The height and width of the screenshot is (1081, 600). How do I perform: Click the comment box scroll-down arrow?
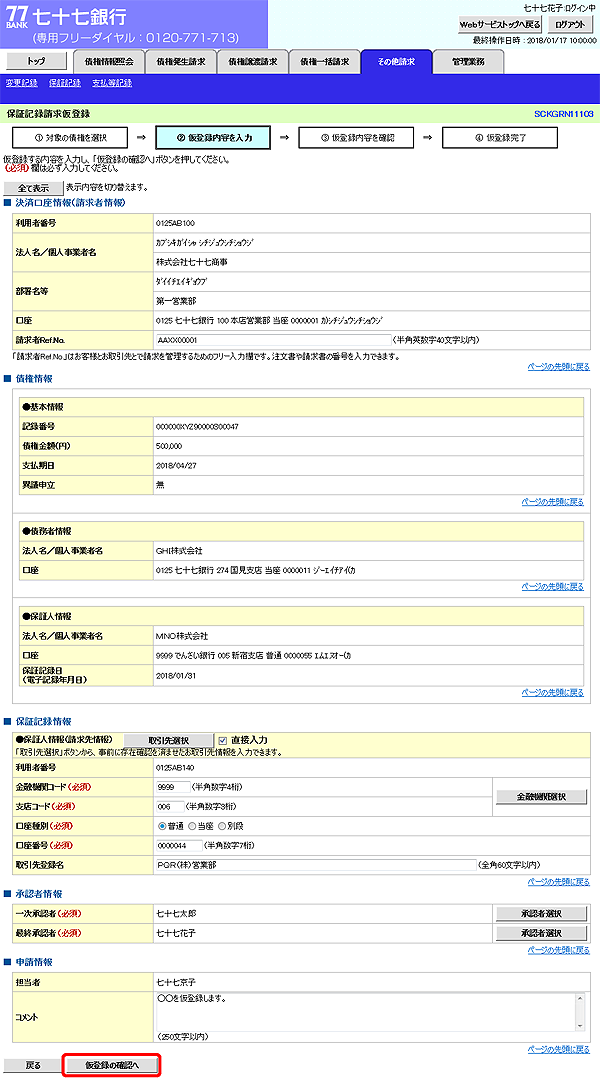coord(579,1025)
